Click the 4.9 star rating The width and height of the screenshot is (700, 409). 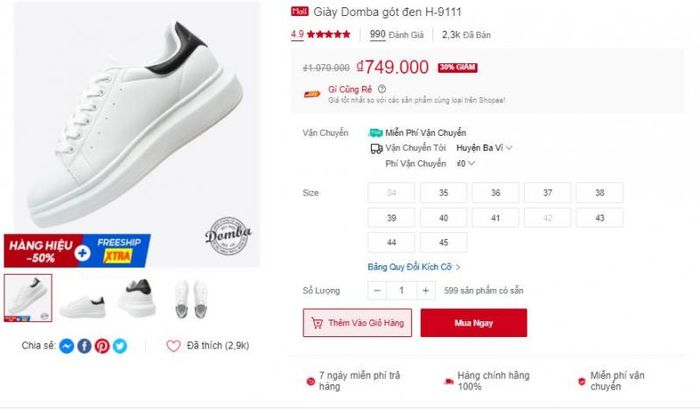point(321,34)
